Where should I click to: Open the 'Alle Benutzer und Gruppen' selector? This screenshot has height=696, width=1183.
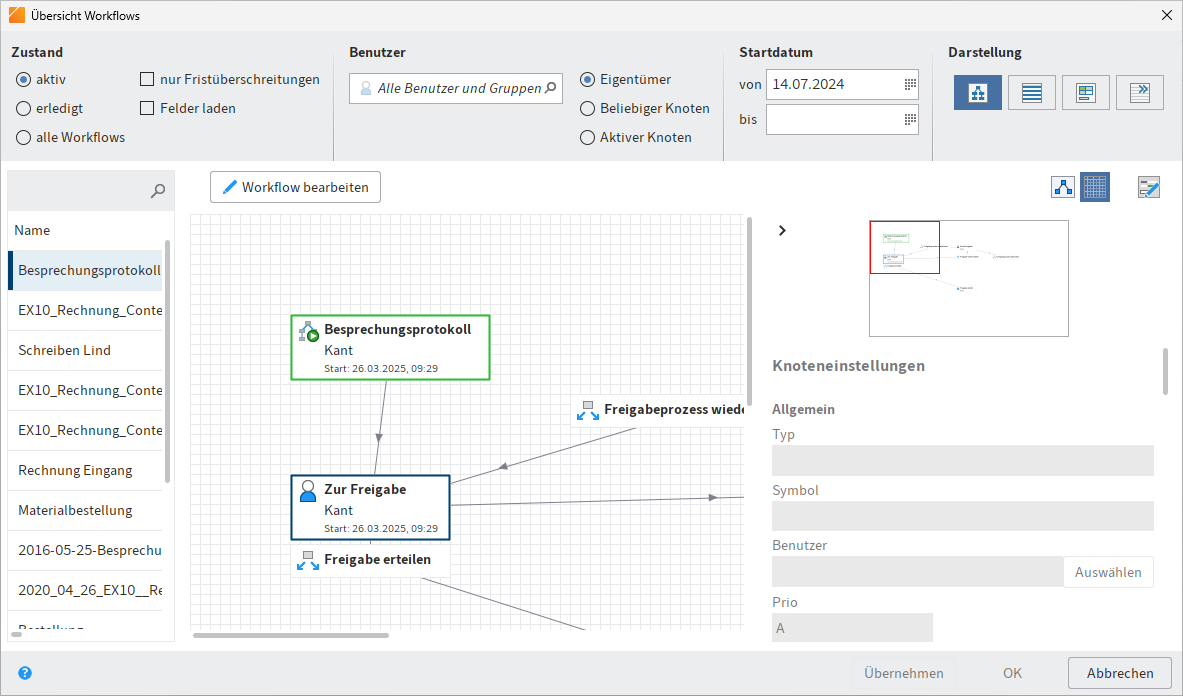click(x=455, y=88)
